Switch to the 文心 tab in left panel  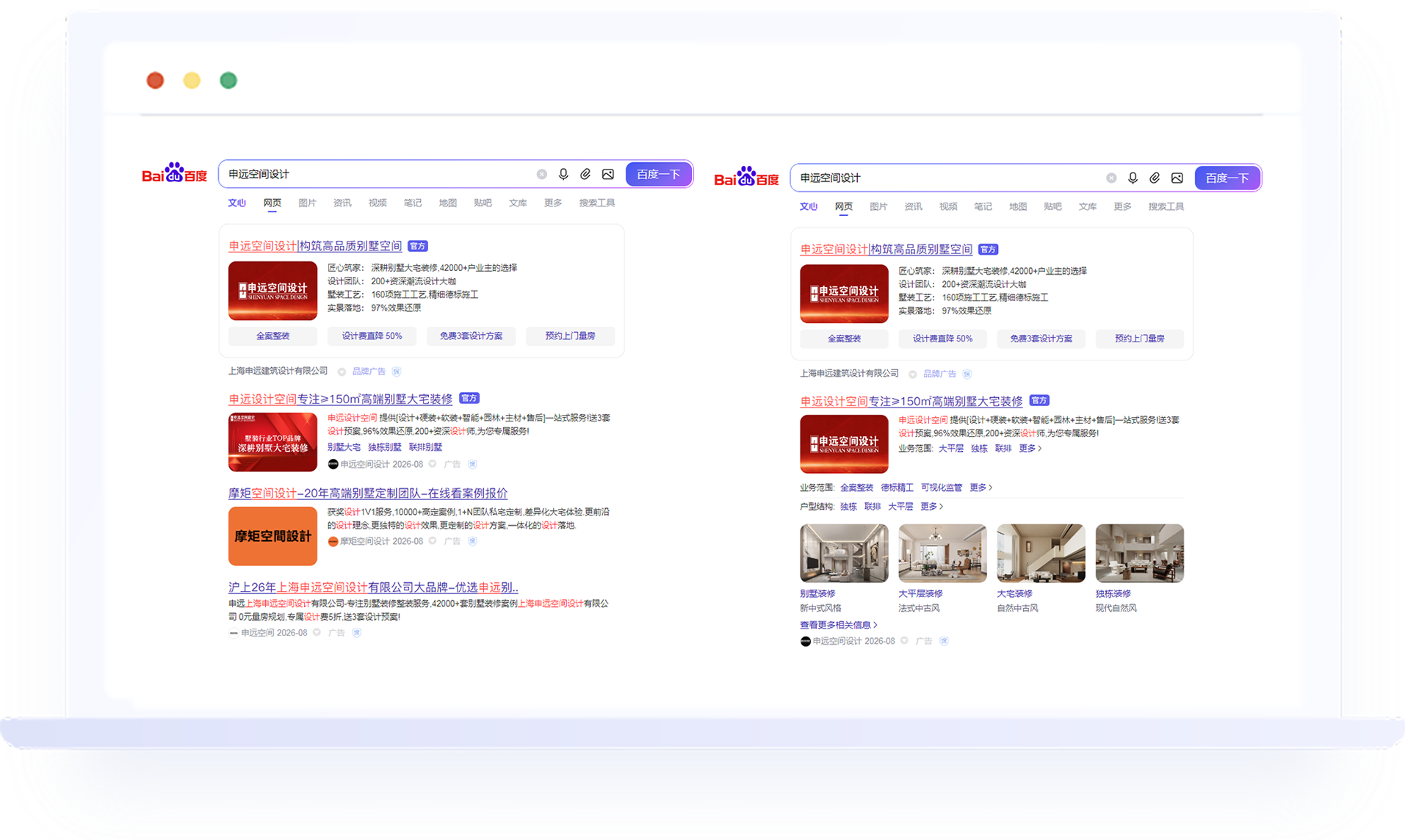click(236, 203)
